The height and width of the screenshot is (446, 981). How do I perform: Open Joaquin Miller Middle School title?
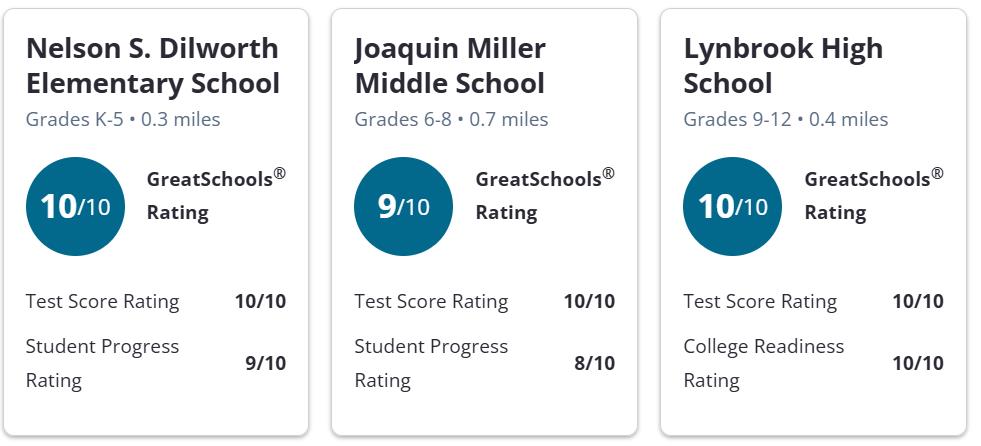pos(450,66)
